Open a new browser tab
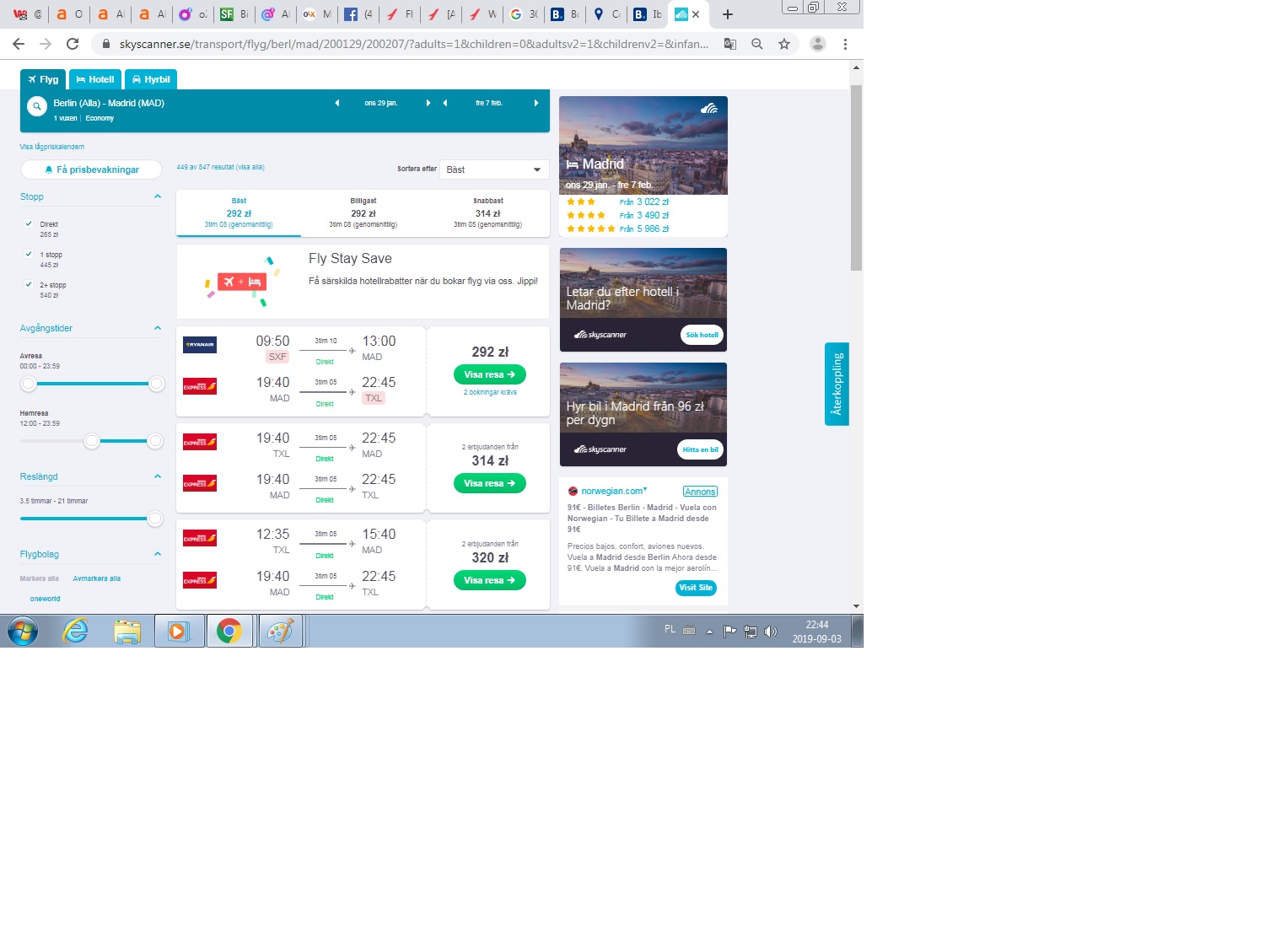 [x=728, y=14]
